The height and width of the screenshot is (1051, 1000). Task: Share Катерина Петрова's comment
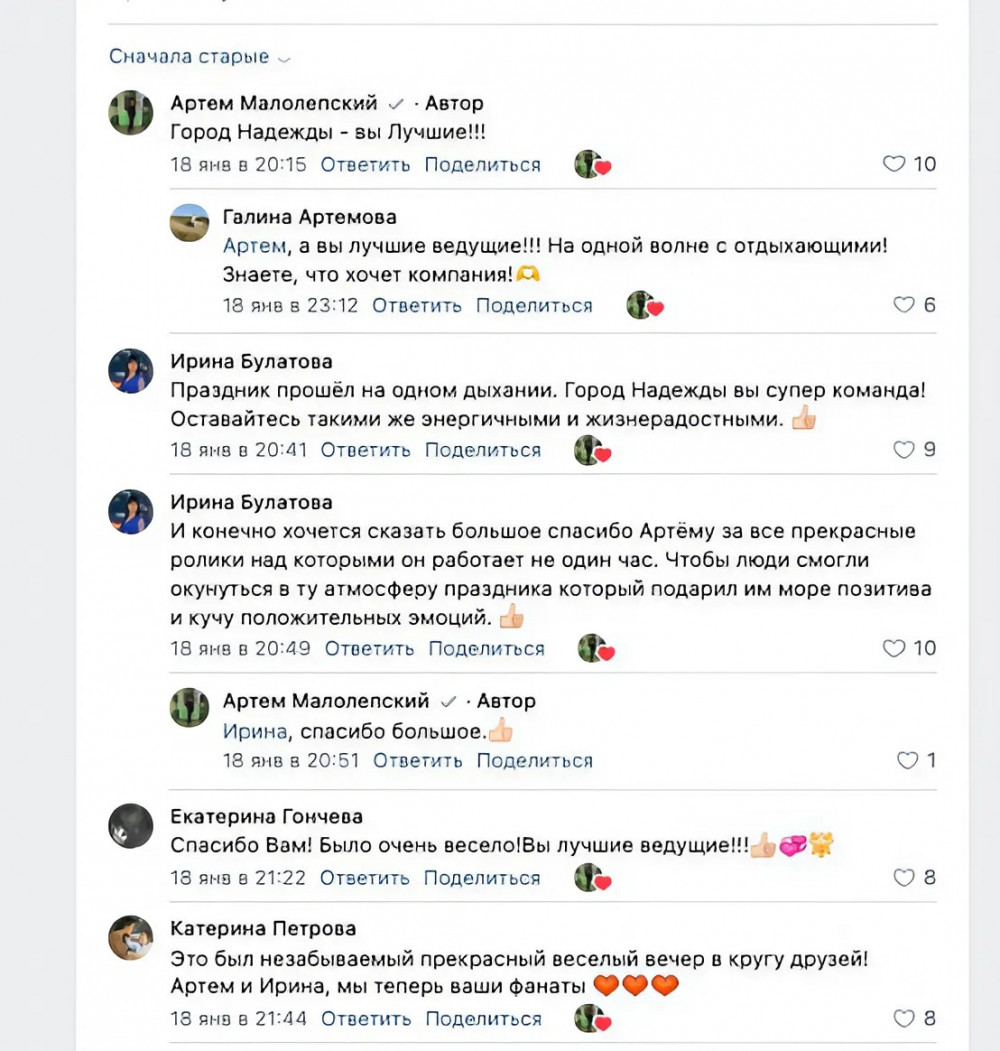(483, 1019)
